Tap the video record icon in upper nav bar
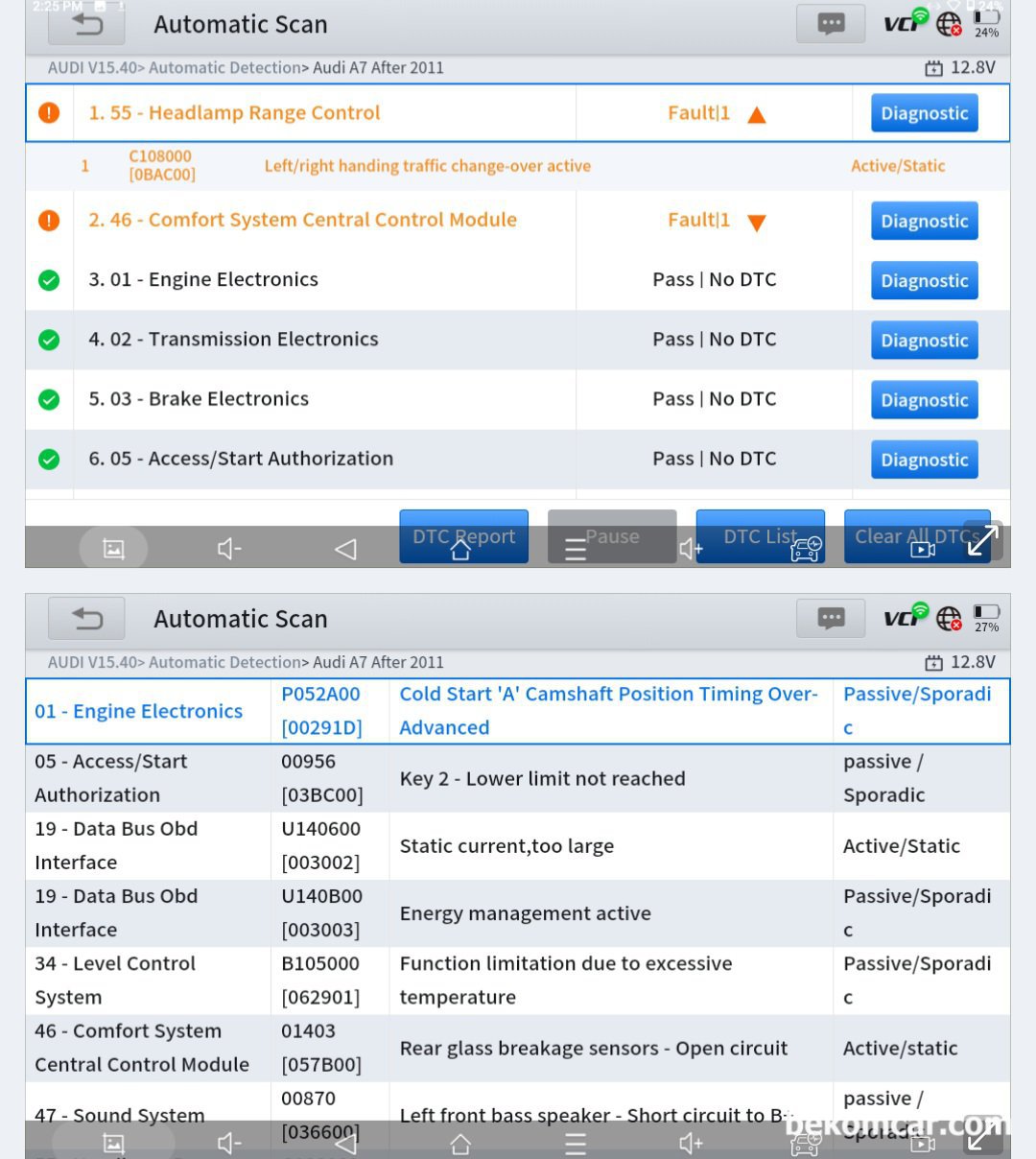Image resolution: width=1036 pixels, height=1159 pixels. point(923,550)
